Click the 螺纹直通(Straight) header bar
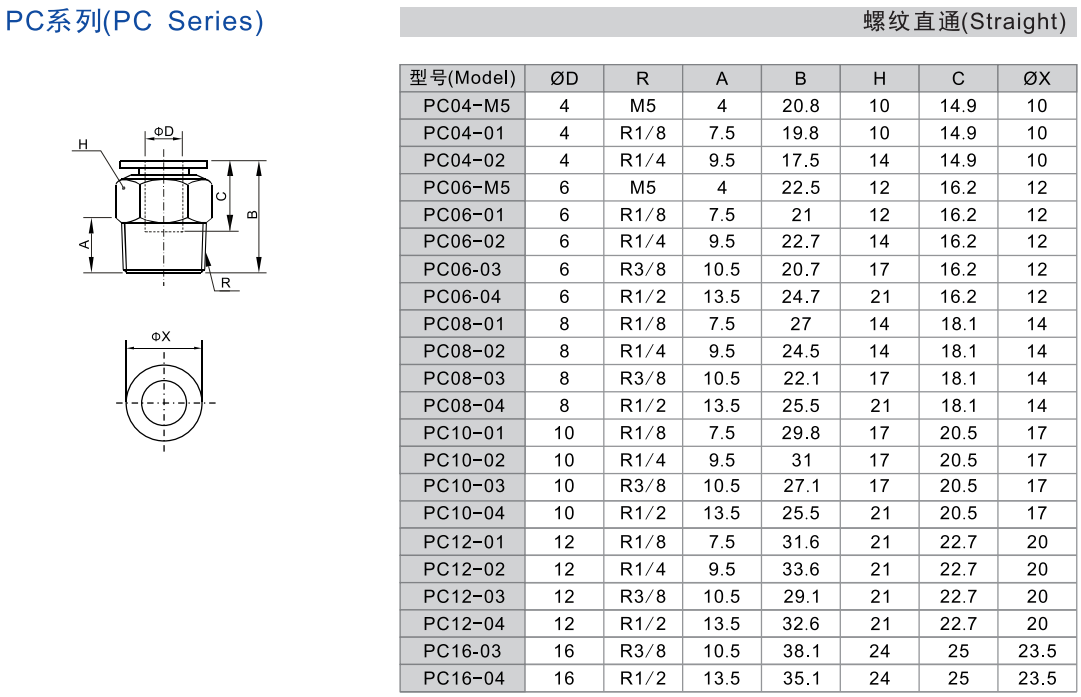 click(737, 22)
